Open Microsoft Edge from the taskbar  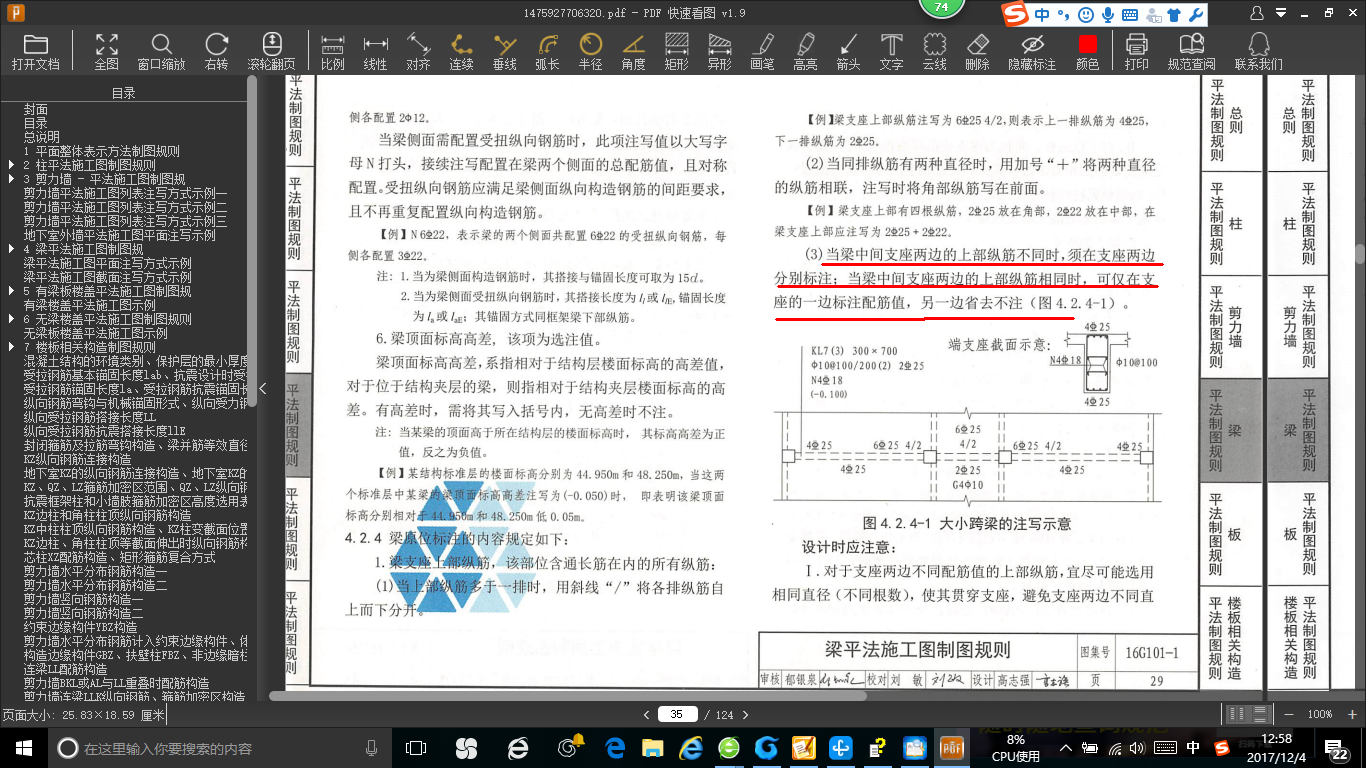[615, 748]
